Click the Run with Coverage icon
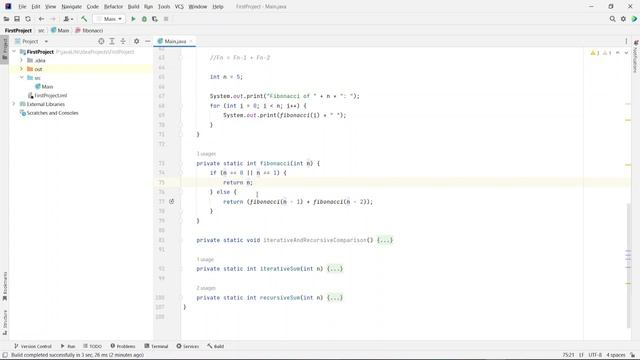This screenshot has height=360, width=640. (155, 19)
